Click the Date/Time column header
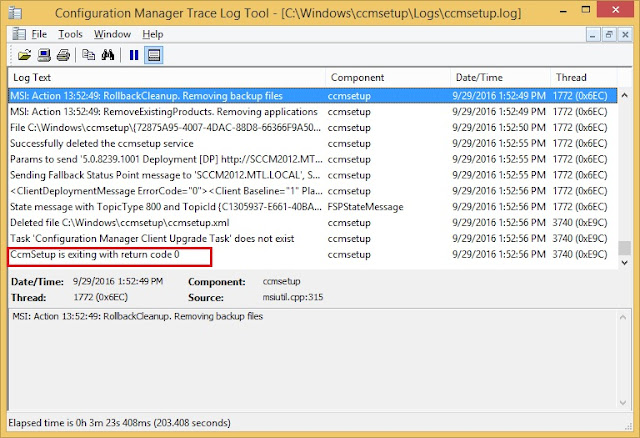The width and height of the screenshot is (640, 438). tap(501, 78)
